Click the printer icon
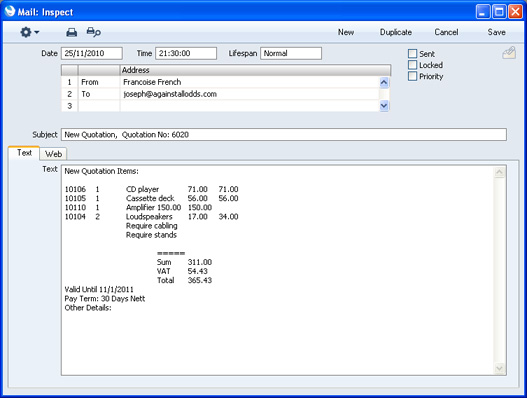The image size is (527, 398). [x=72, y=32]
